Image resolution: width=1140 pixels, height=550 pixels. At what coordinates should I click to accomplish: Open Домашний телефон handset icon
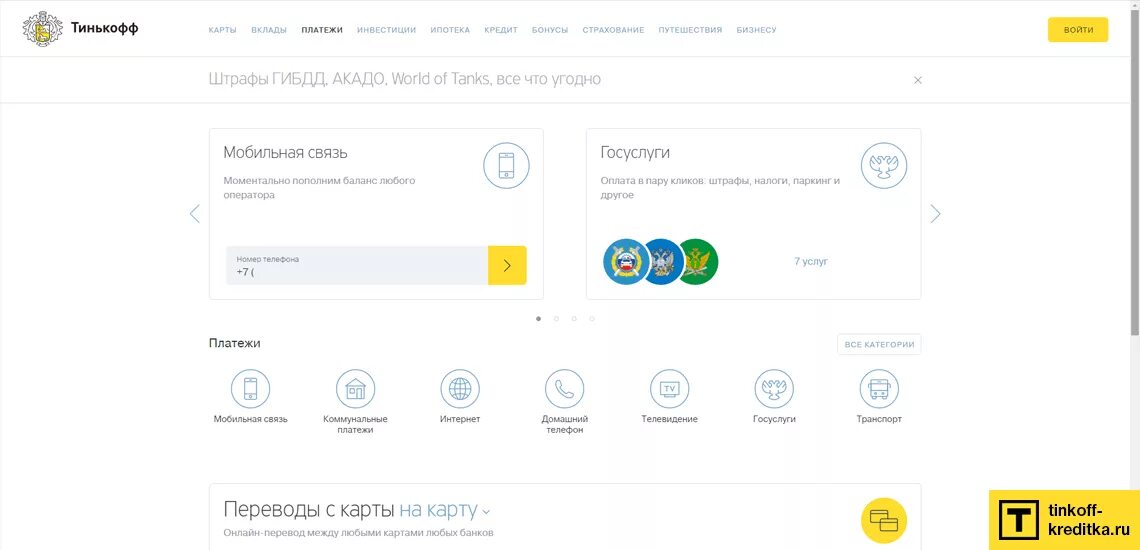click(x=565, y=388)
